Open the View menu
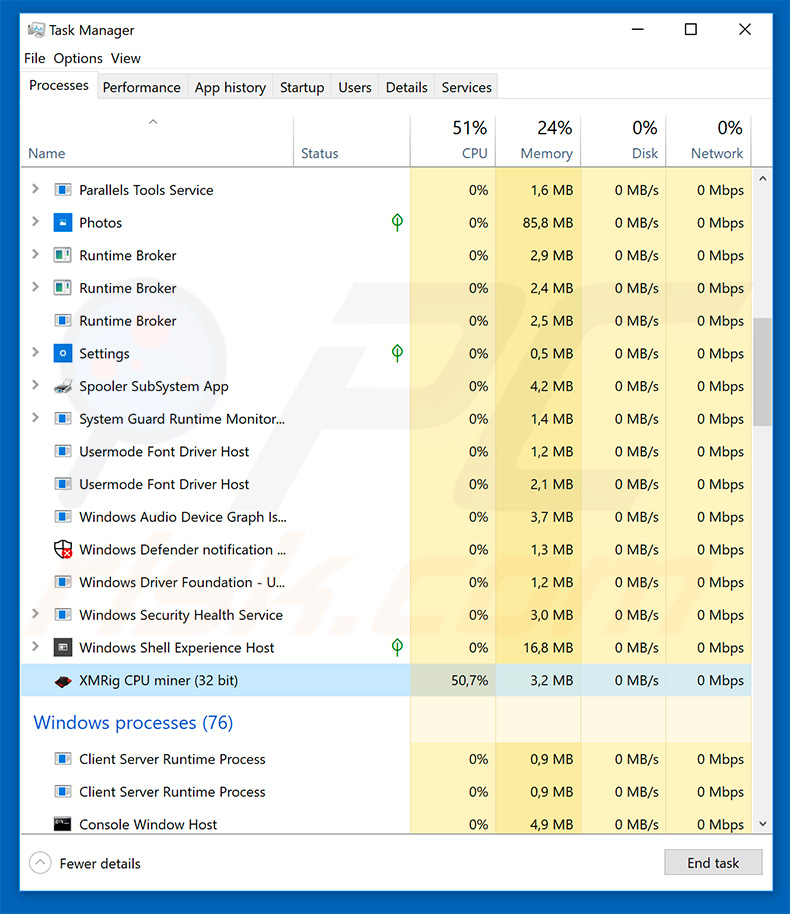Viewport: 790px width, 914px height. tap(126, 58)
